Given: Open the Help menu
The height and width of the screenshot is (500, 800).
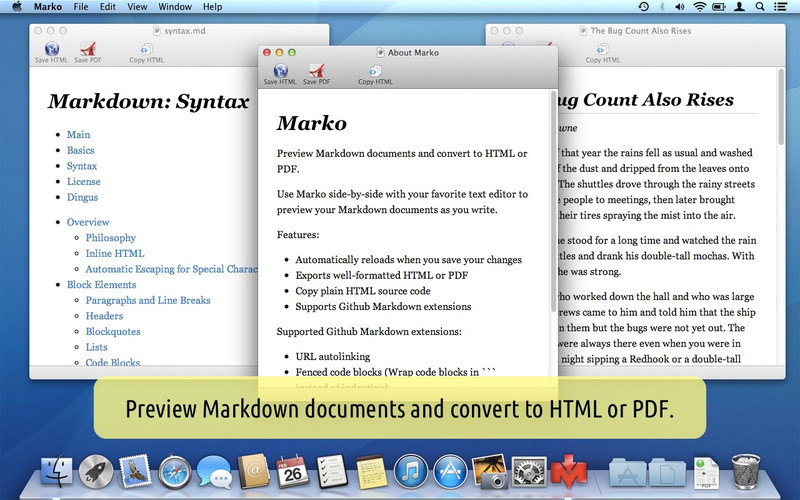Looking at the screenshot, I should tap(212, 7).
